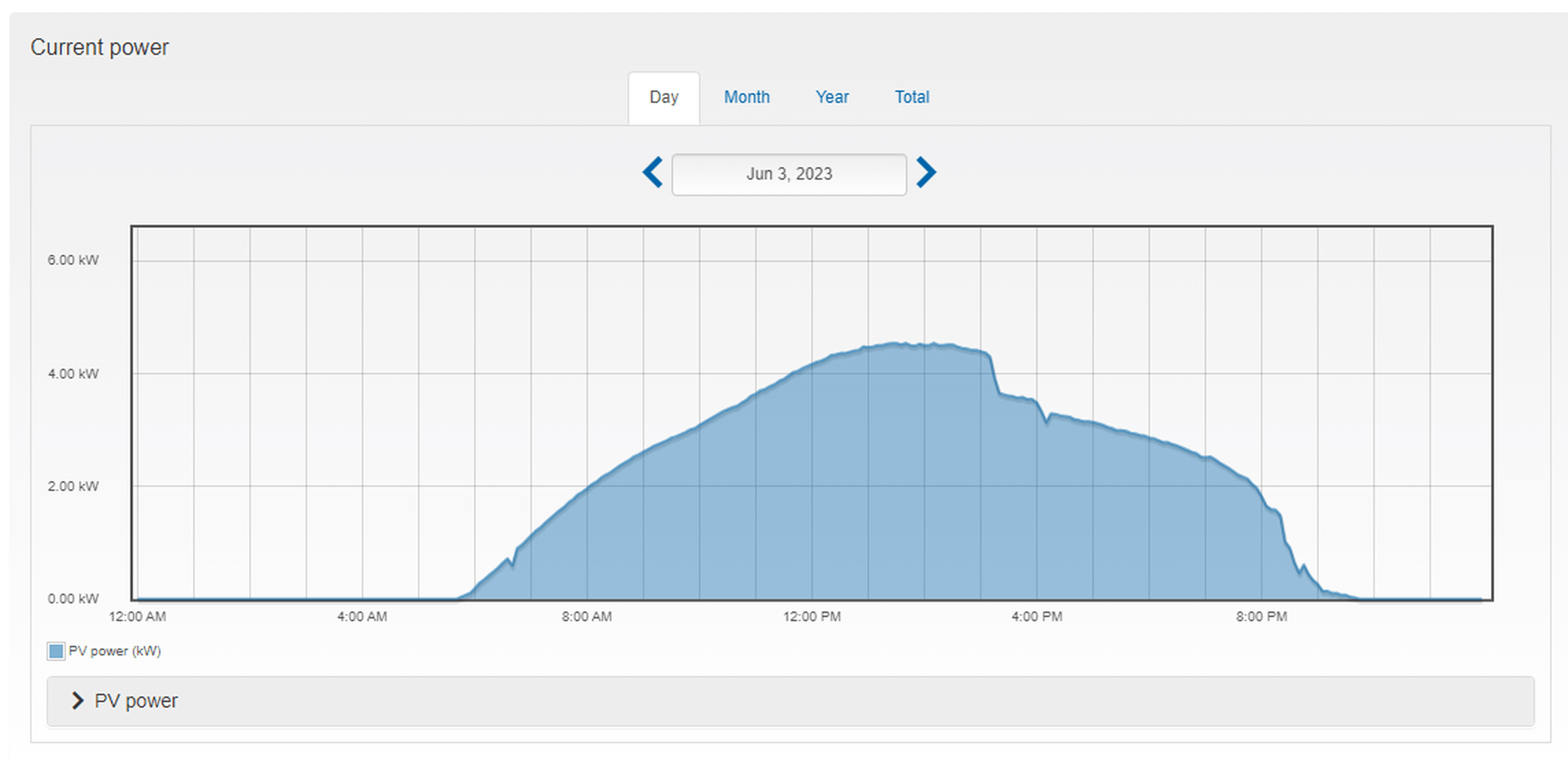1568x761 pixels.
Task: Go to the previous day arrow
Action: click(x=652, y=173)
